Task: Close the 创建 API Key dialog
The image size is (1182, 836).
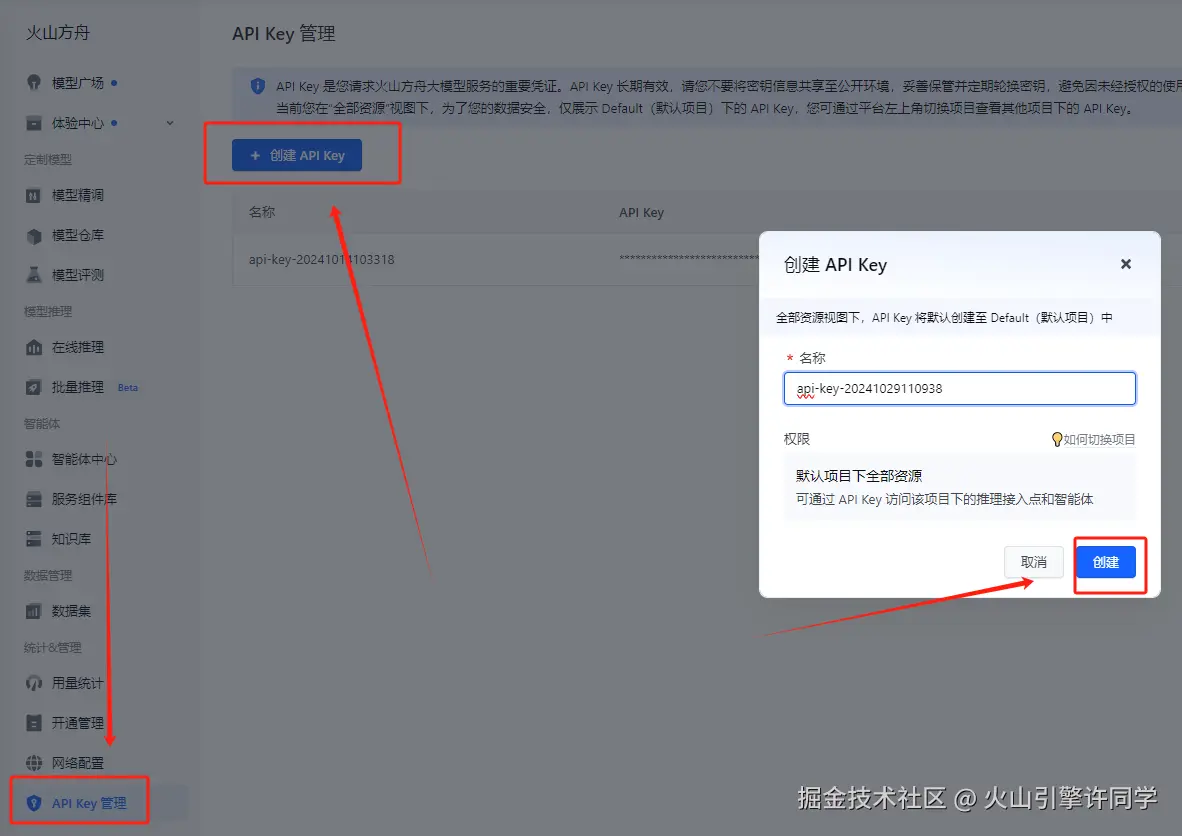Action: (1125, 264)
